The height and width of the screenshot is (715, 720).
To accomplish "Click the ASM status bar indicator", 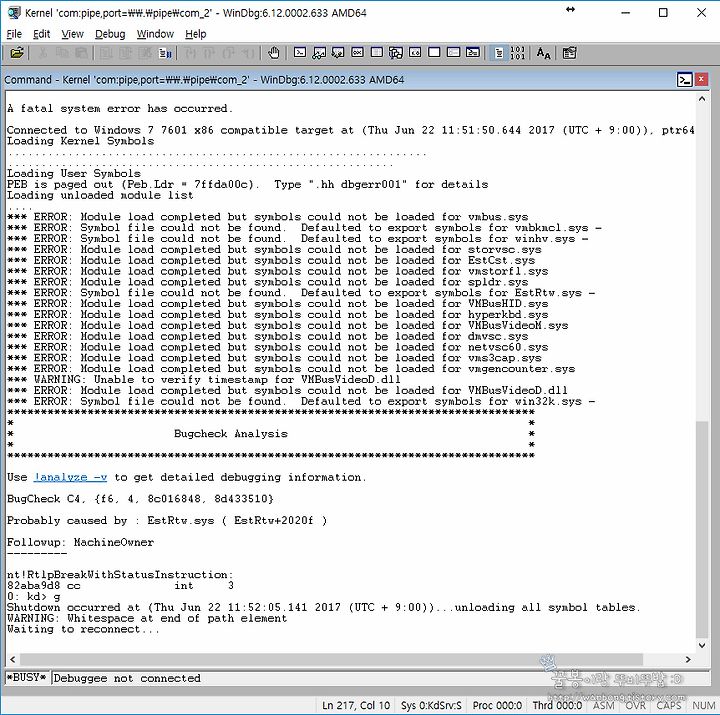I will [603, 705].
